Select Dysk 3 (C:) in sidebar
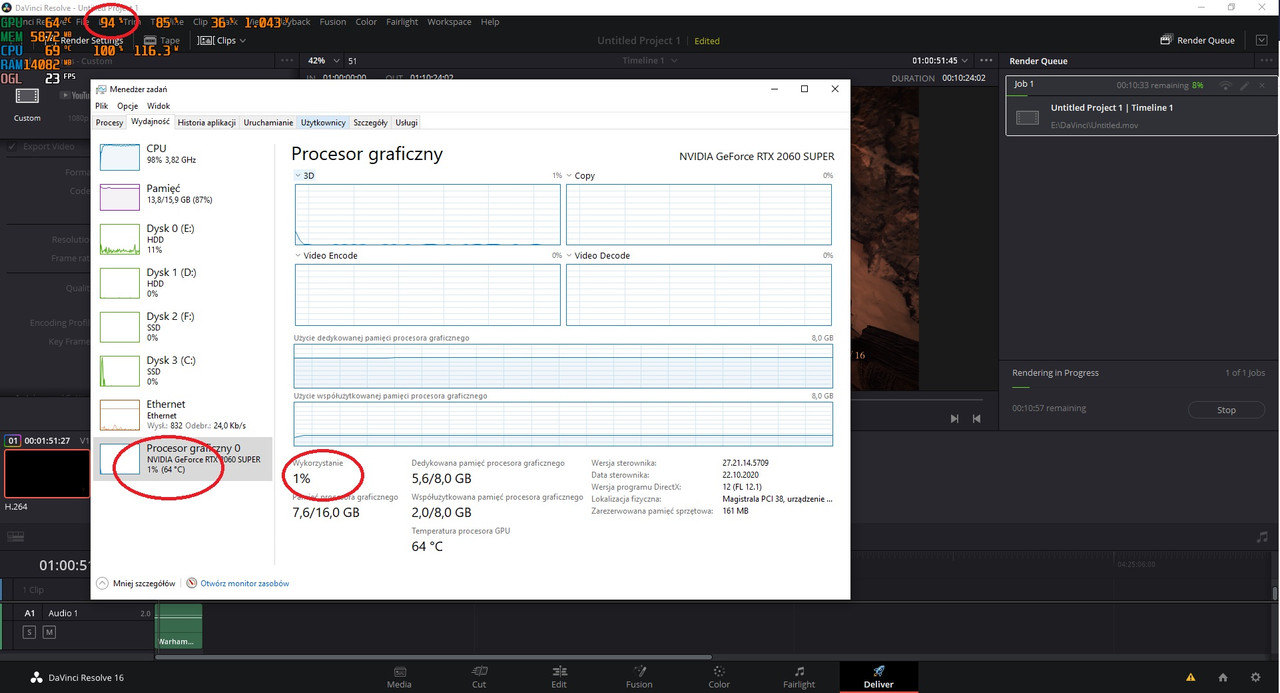 pyautogui.click(x=182, y=370)
